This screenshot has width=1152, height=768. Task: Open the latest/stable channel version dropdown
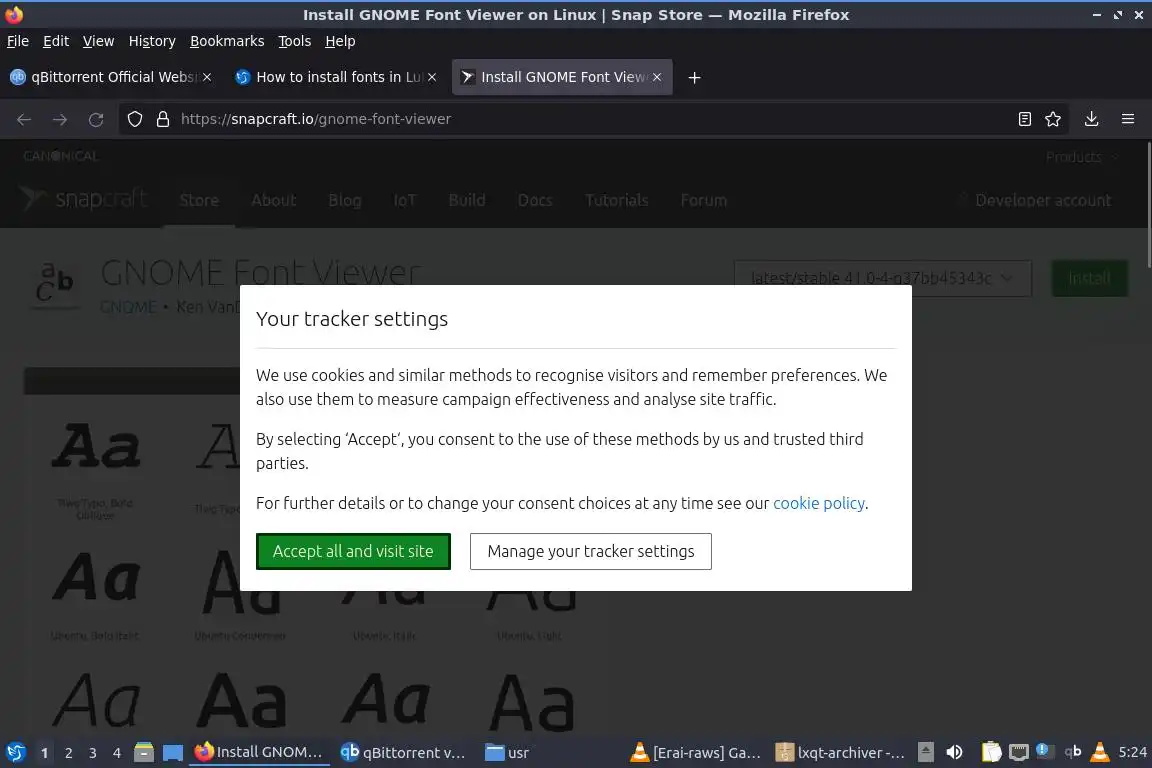pos(882,278)
